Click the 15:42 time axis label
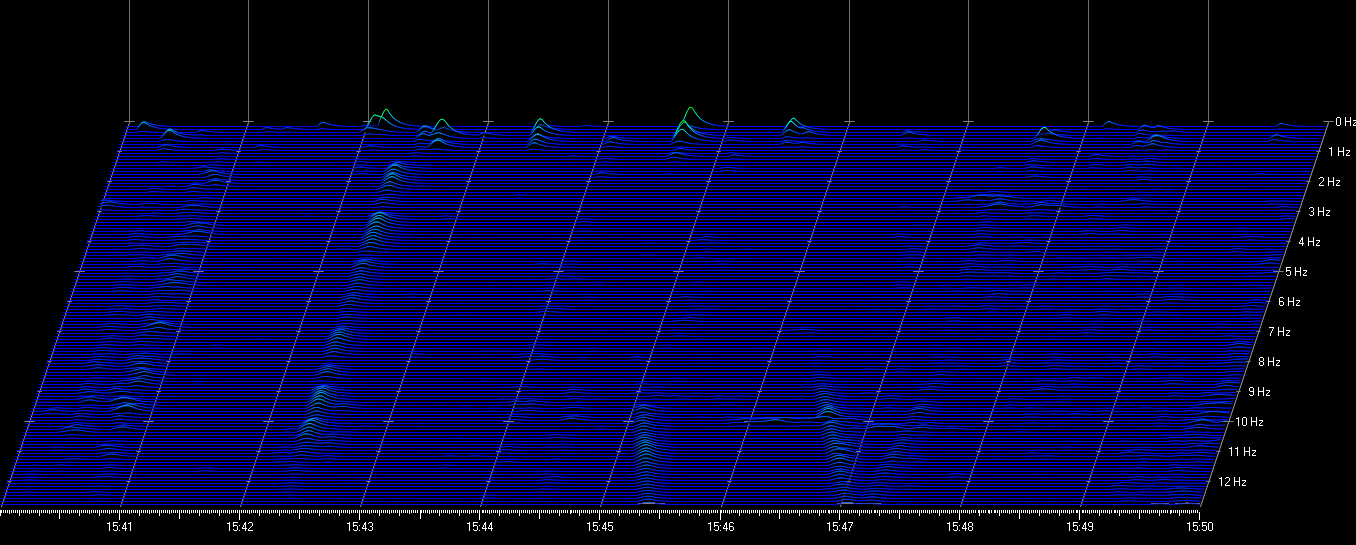This screenshot has width=1356, height=545. pos(240,526)
